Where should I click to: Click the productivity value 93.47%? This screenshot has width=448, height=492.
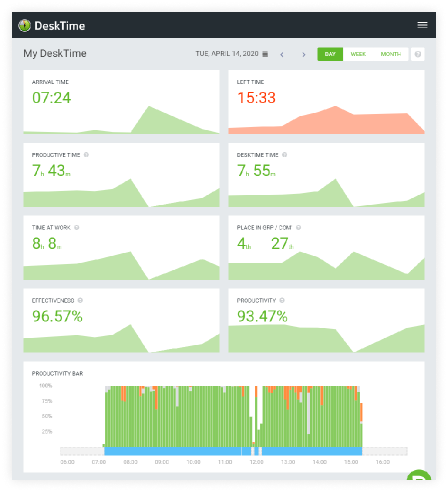[262, 316]
